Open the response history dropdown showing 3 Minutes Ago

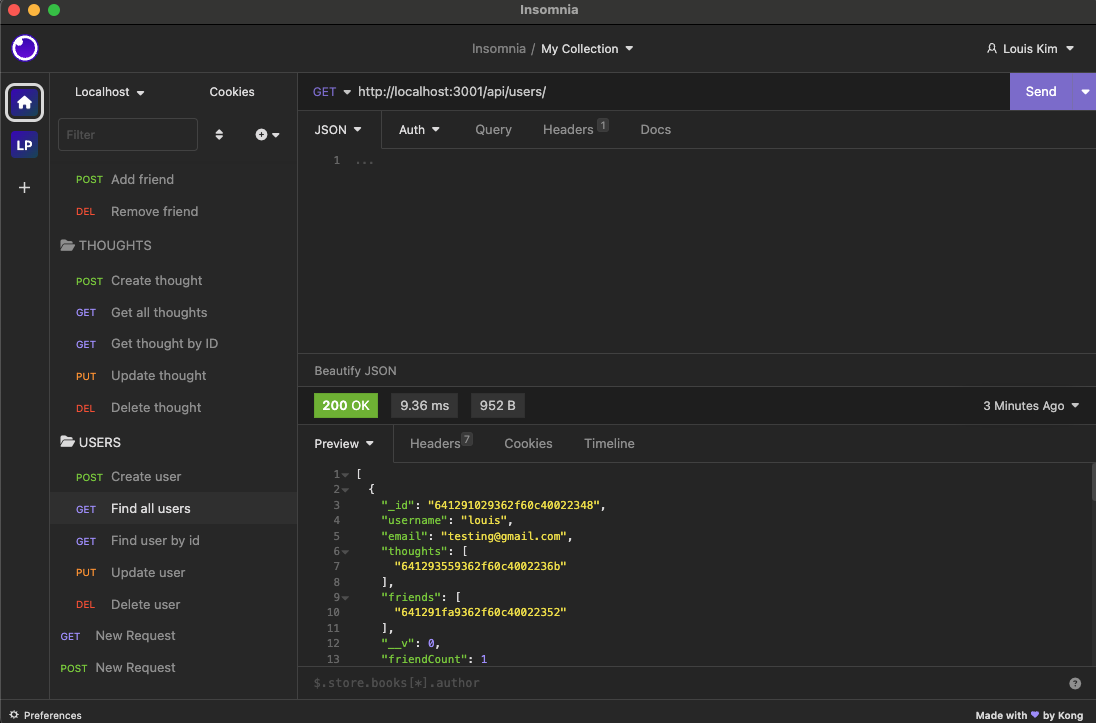[x=1030, y=406]
